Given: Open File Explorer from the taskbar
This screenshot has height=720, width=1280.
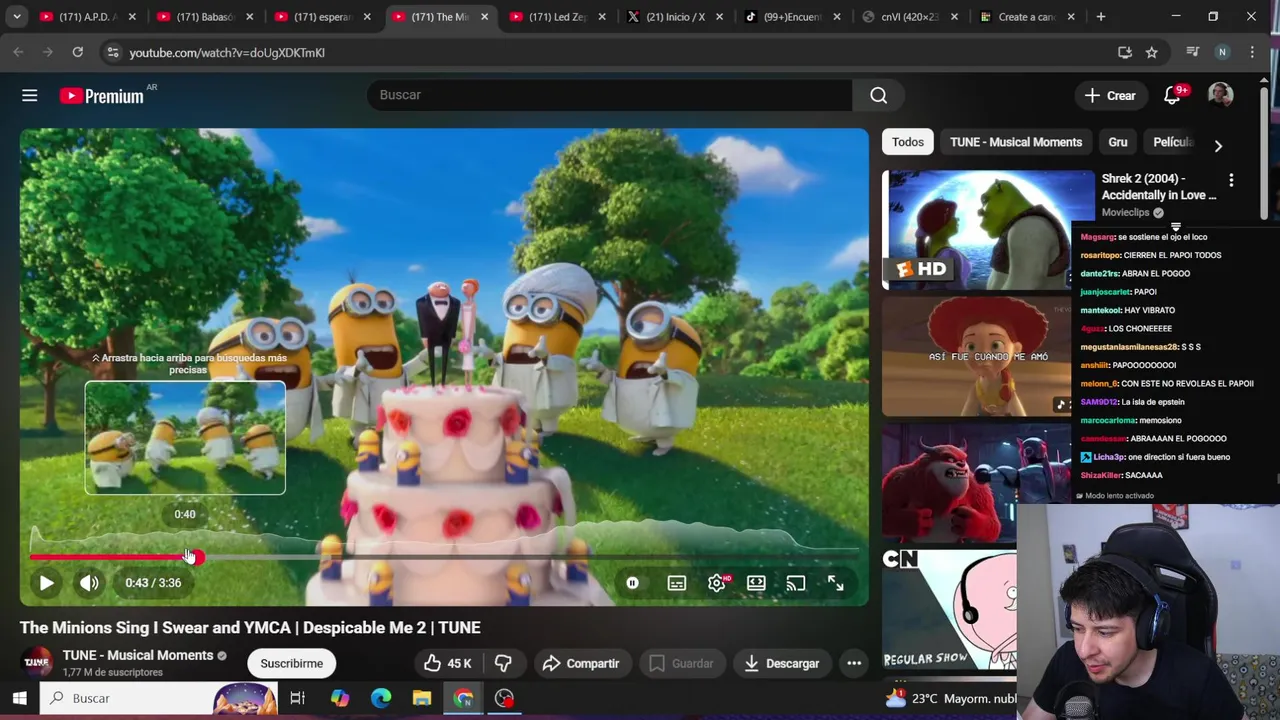Looking at the screenshot, I should point(422,698).
